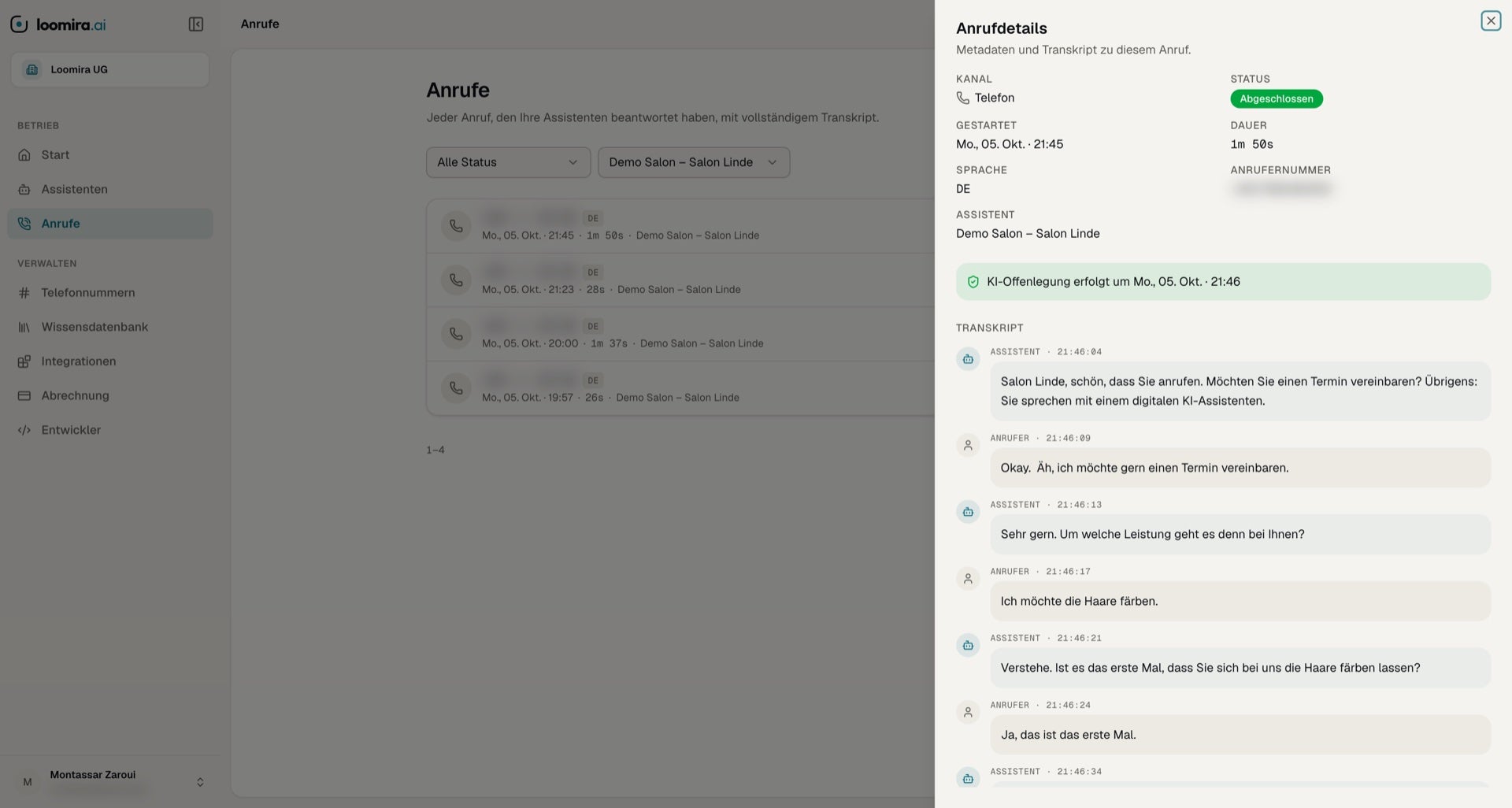Click the Anrufe breadcrumb in the top bar
1512x808 pixels.
[x=260, y=24]
